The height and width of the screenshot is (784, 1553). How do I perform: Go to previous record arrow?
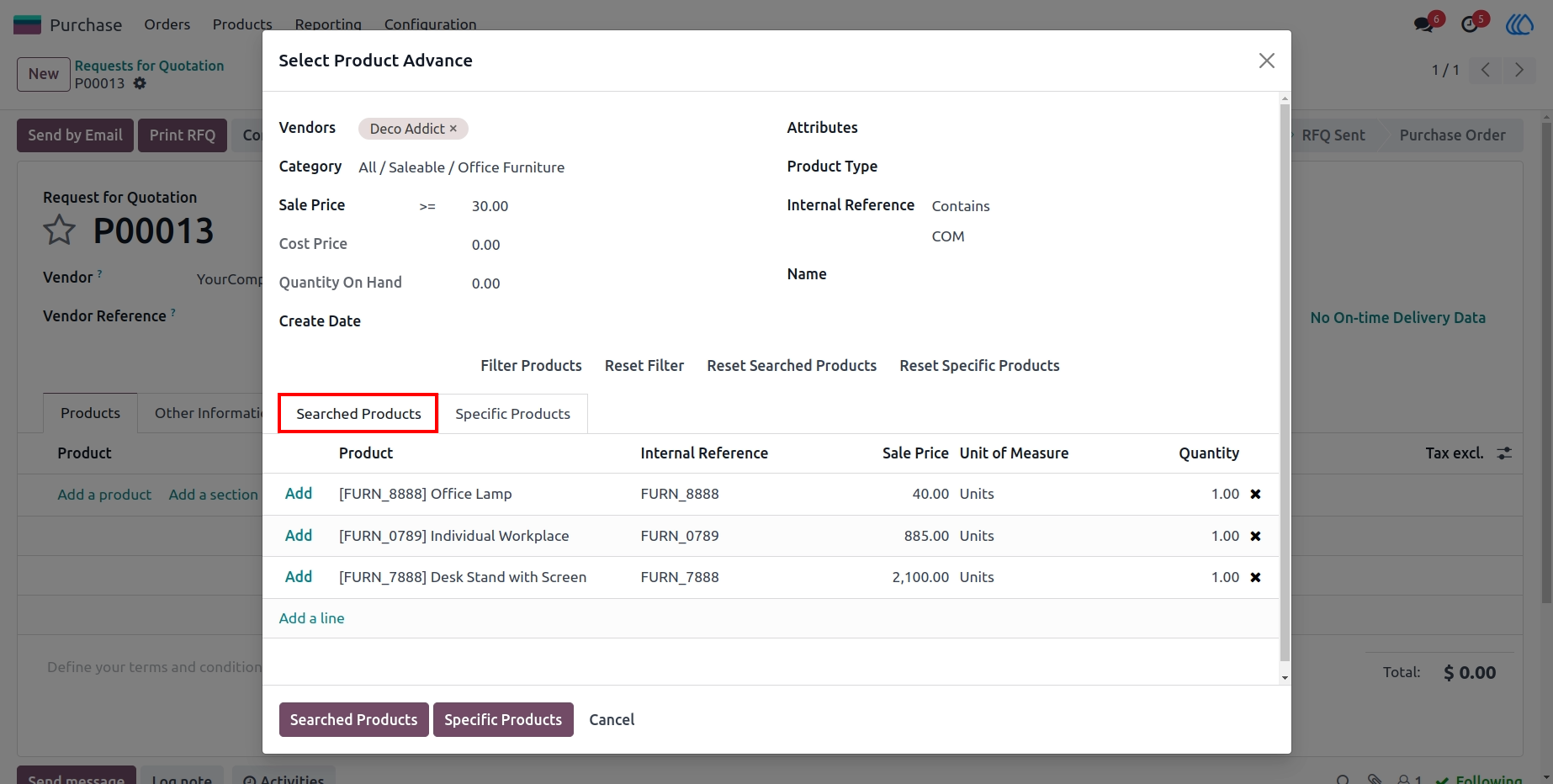point(1486,70)
